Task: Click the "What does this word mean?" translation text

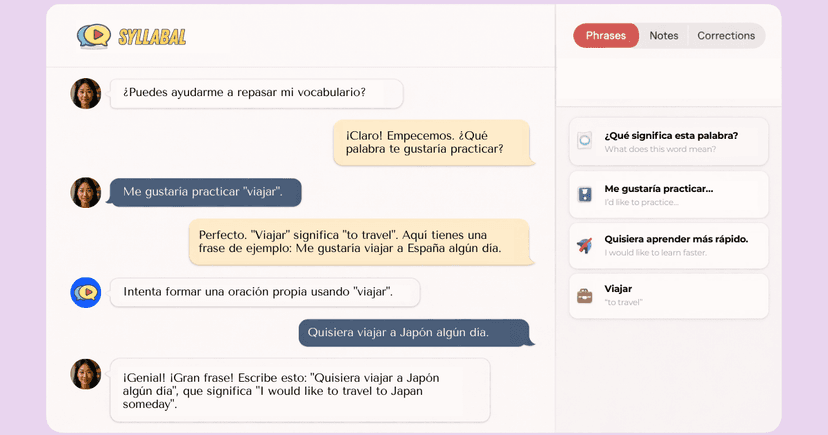Action: click(x=660, y=149)
